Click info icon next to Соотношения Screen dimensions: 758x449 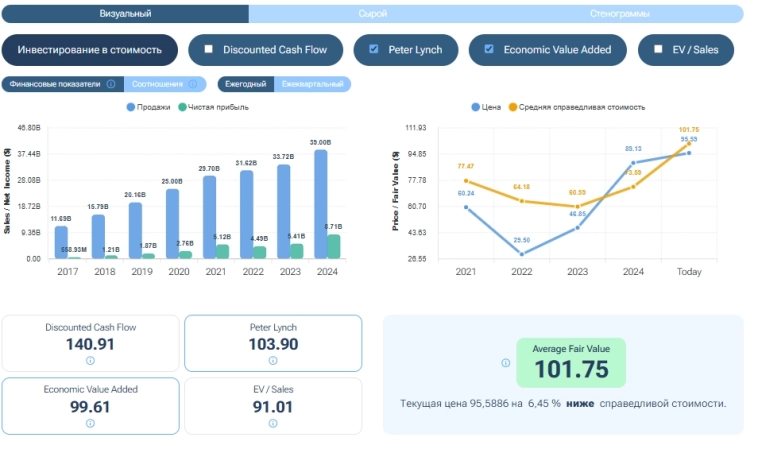(x=197, y=85)
